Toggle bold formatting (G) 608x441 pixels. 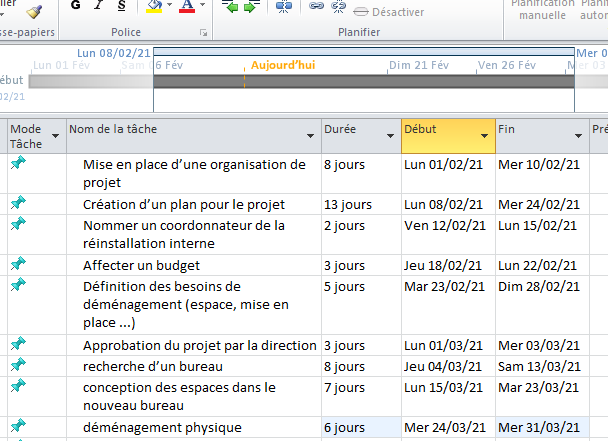click(77, 7)
